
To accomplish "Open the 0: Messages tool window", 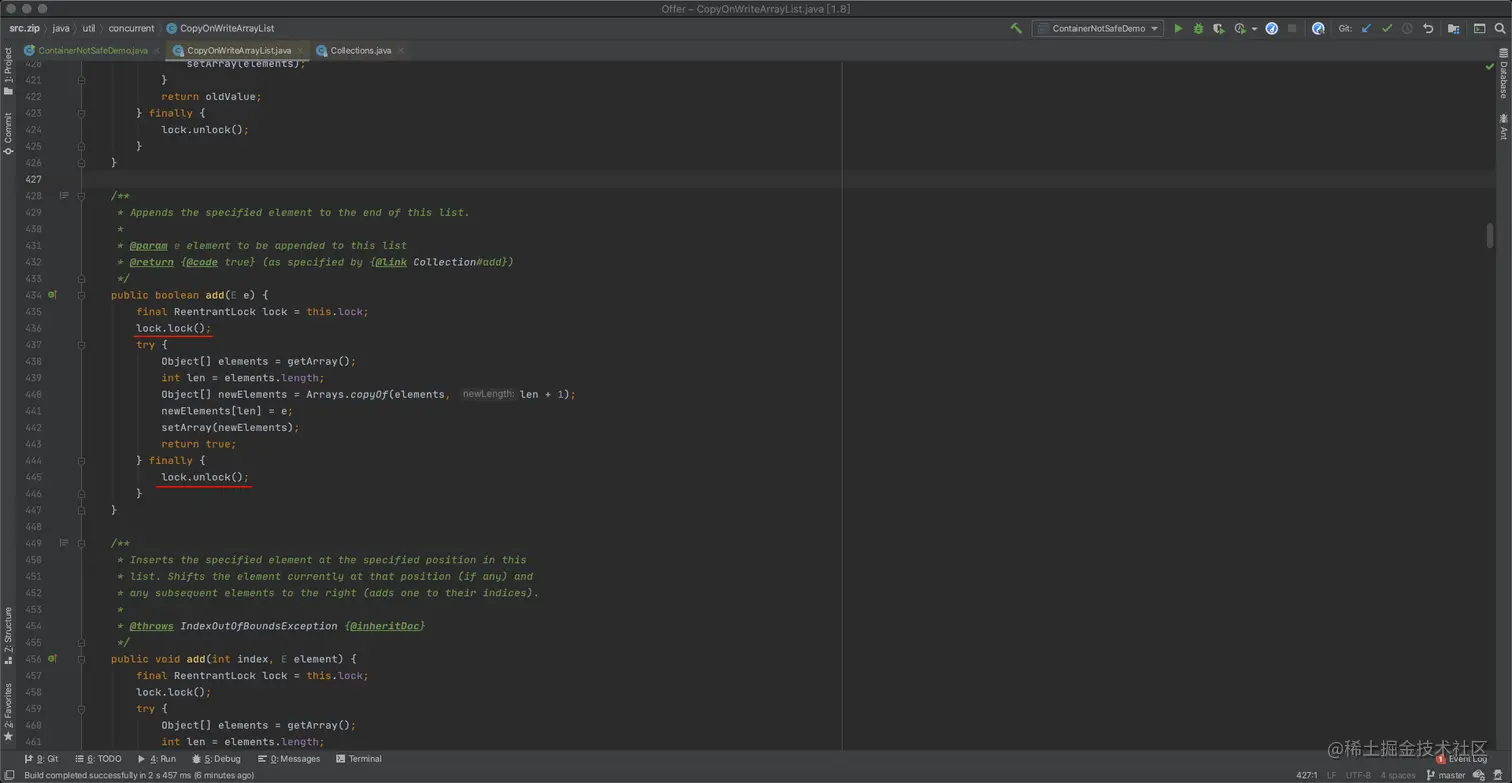I will pos(288,759).
